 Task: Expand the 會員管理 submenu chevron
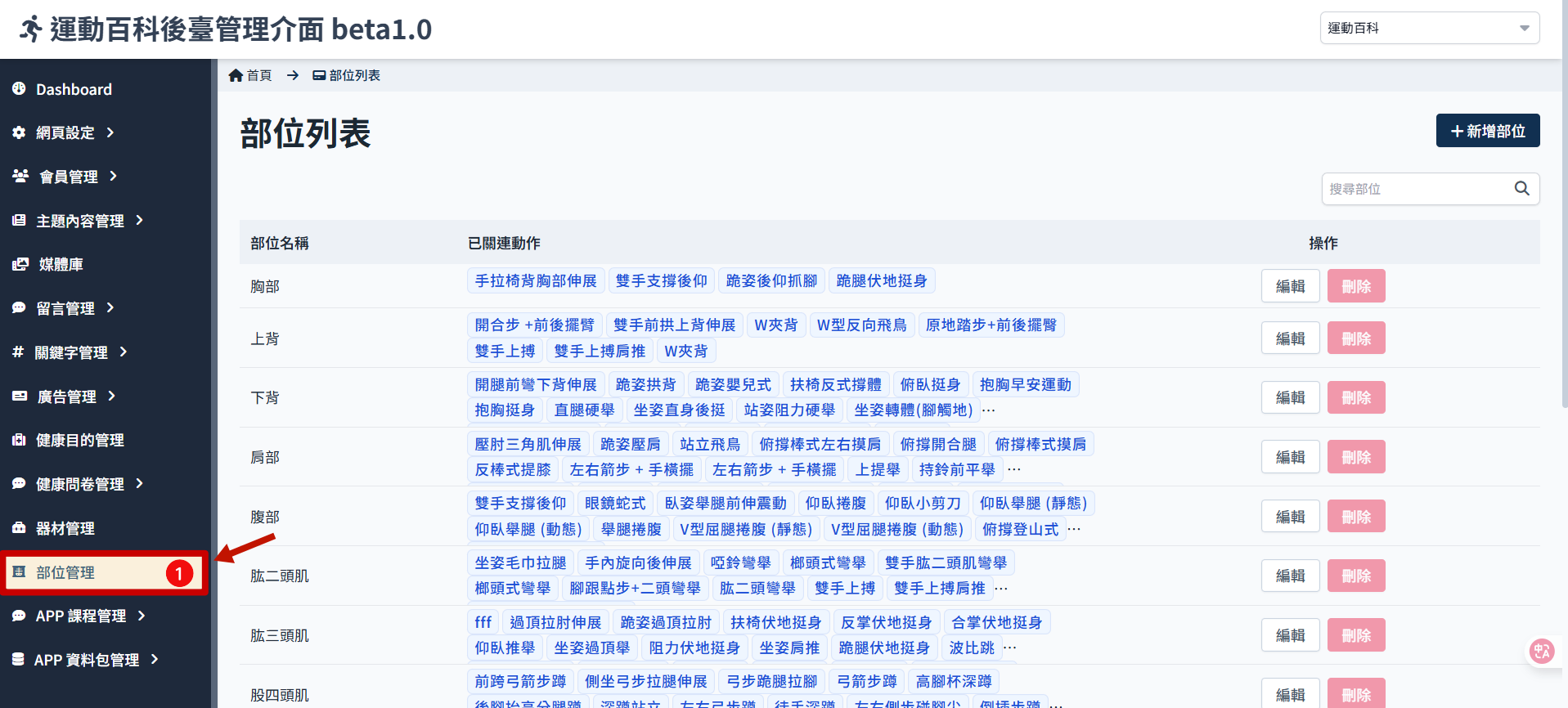(113, 176)
